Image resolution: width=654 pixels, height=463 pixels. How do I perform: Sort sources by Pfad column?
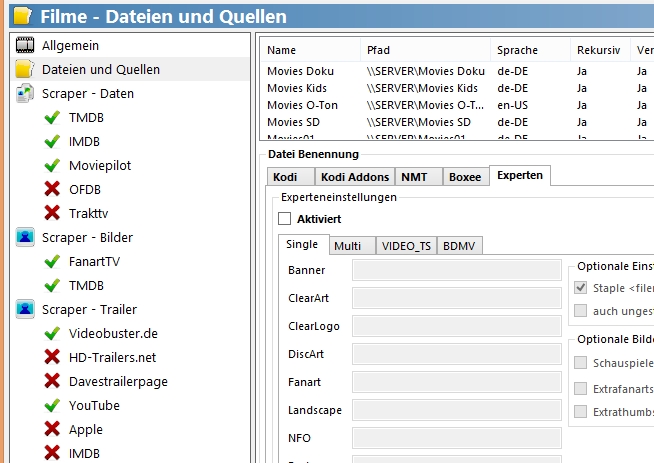tap(425, 50)
